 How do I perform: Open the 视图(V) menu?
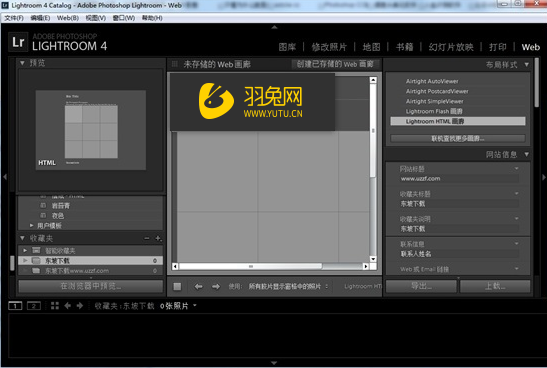pos(96,18)
